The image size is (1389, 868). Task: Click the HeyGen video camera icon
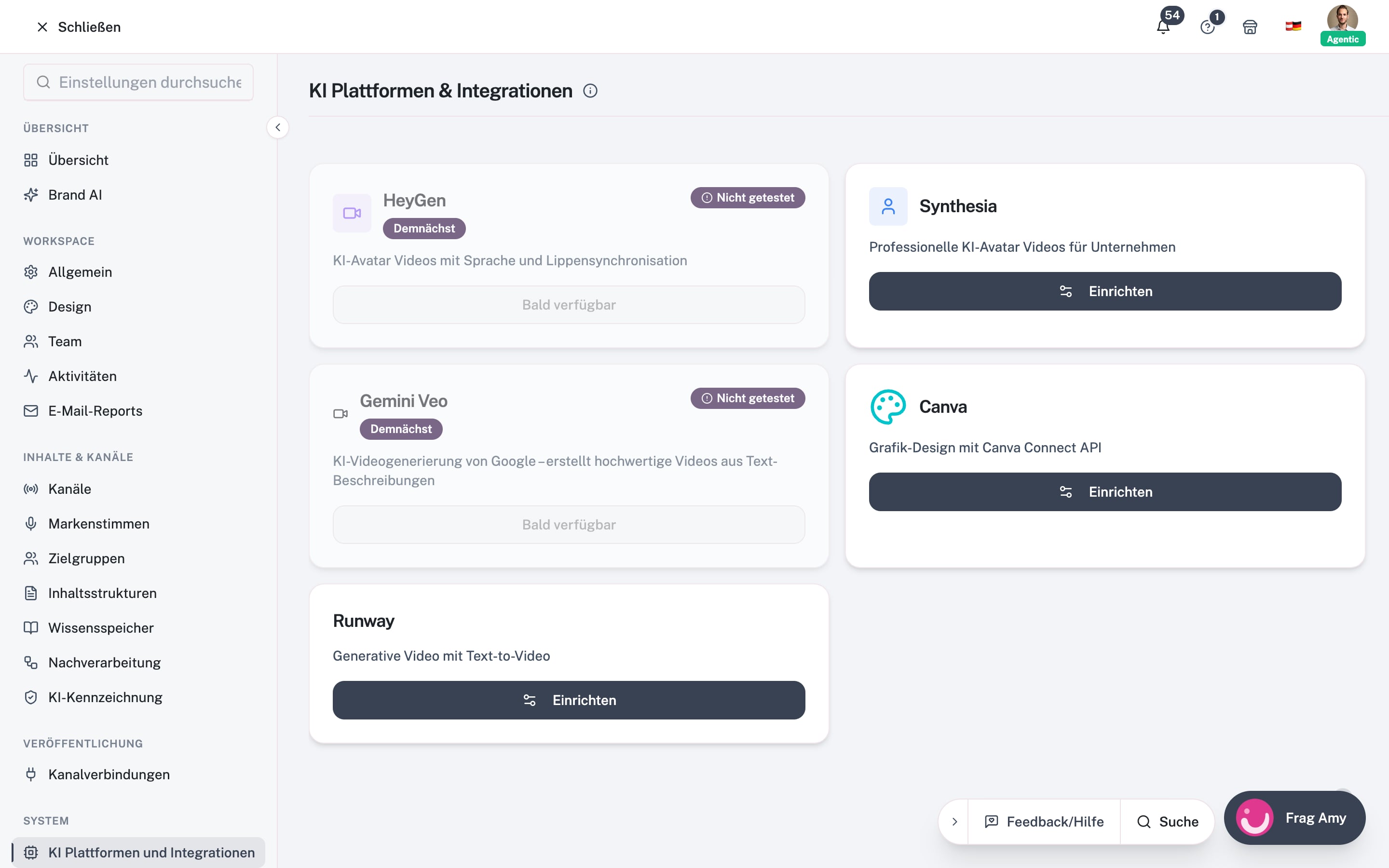(352, 213)
